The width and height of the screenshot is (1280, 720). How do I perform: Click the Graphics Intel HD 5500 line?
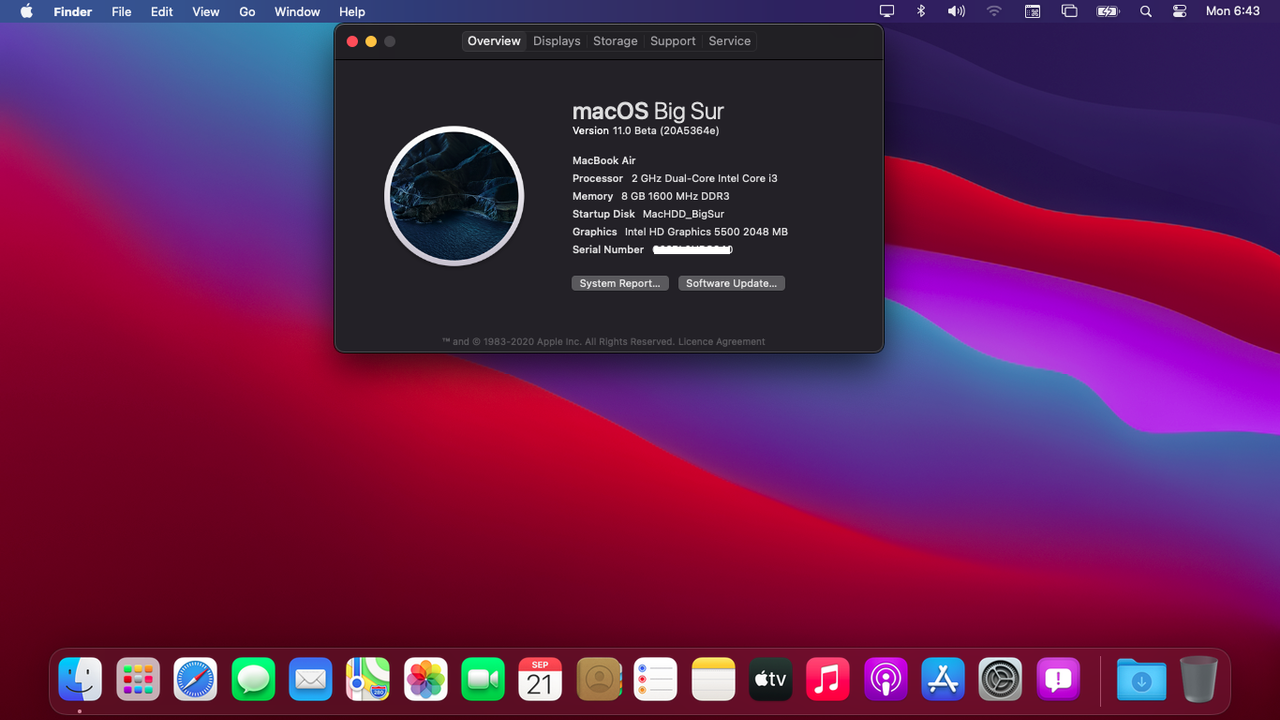pos(680,232)
